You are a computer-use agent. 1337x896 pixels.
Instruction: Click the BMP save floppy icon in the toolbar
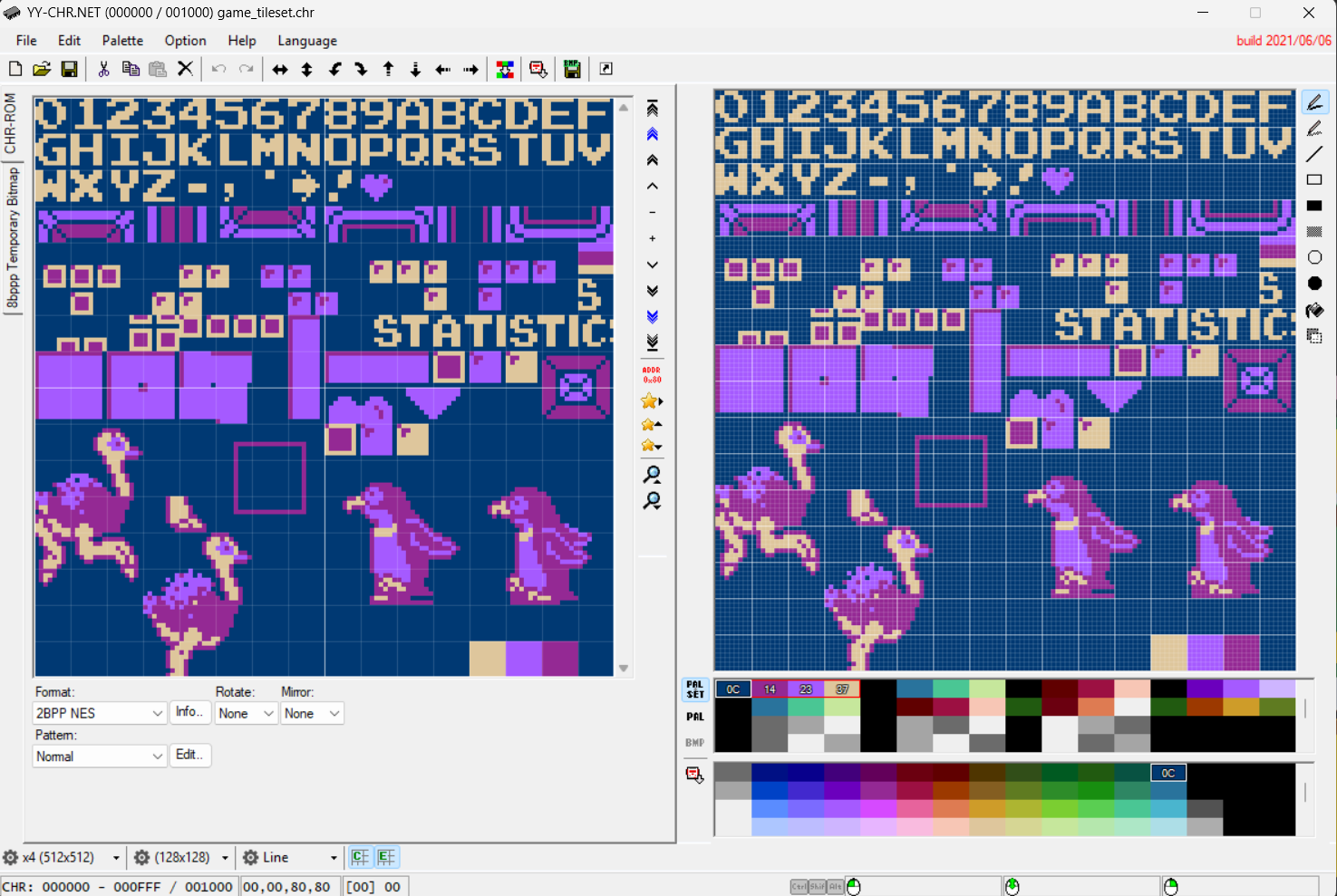[x=572, y=70]
